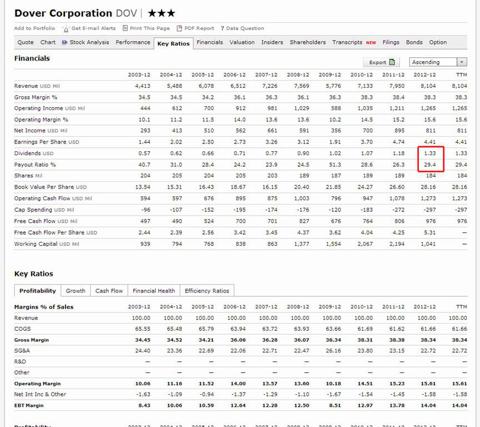Click the Ascending dropdown arrow button
The height and width of the screenshot is (427, 480).
tap(462, 62)
